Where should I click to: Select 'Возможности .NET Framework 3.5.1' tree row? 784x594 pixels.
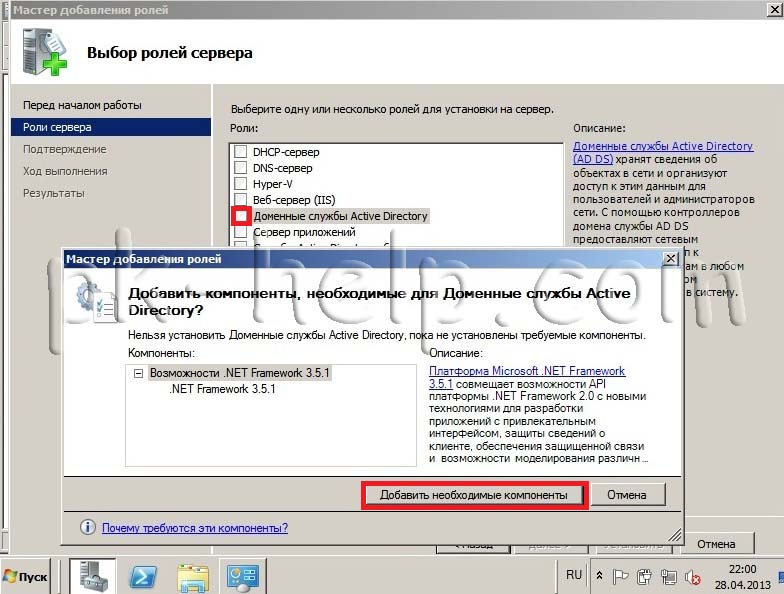[240, 373]
